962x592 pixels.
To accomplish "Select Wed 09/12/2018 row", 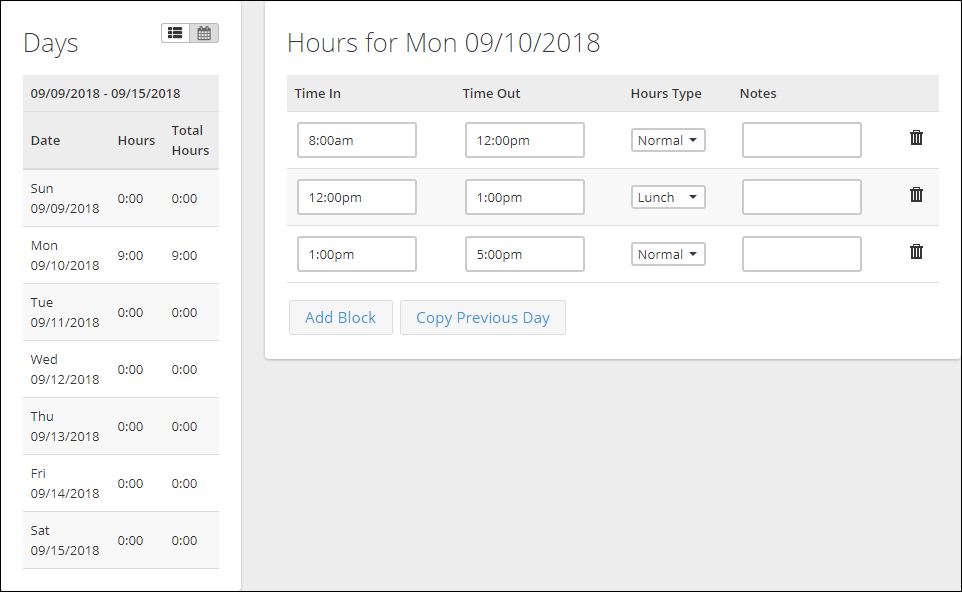I will pos(121,369).
